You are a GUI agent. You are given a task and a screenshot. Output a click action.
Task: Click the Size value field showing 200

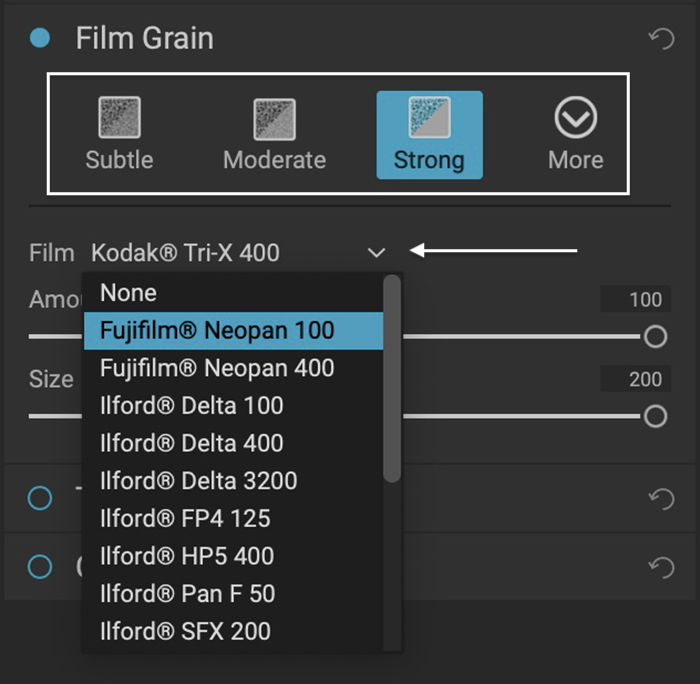pos(632,379)
